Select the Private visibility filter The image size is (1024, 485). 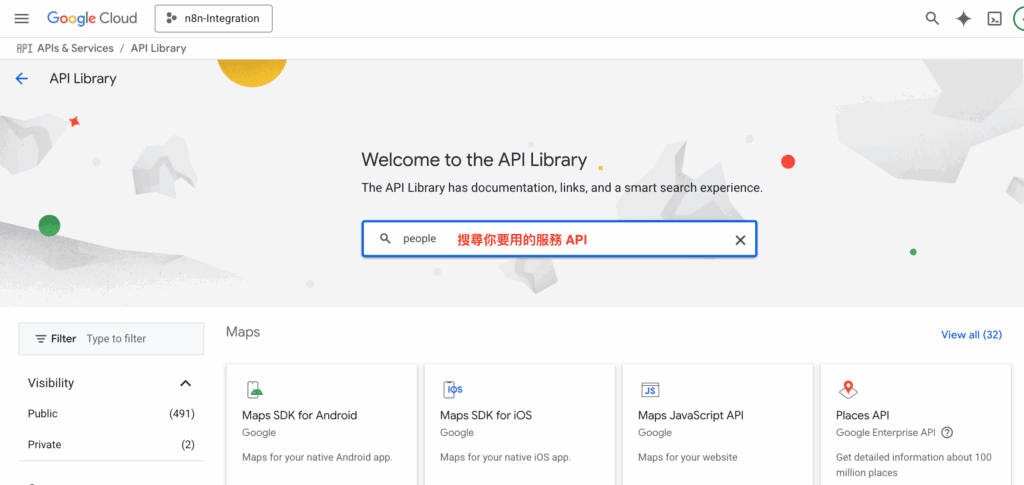pyautogui.click(x=44, y=445)
